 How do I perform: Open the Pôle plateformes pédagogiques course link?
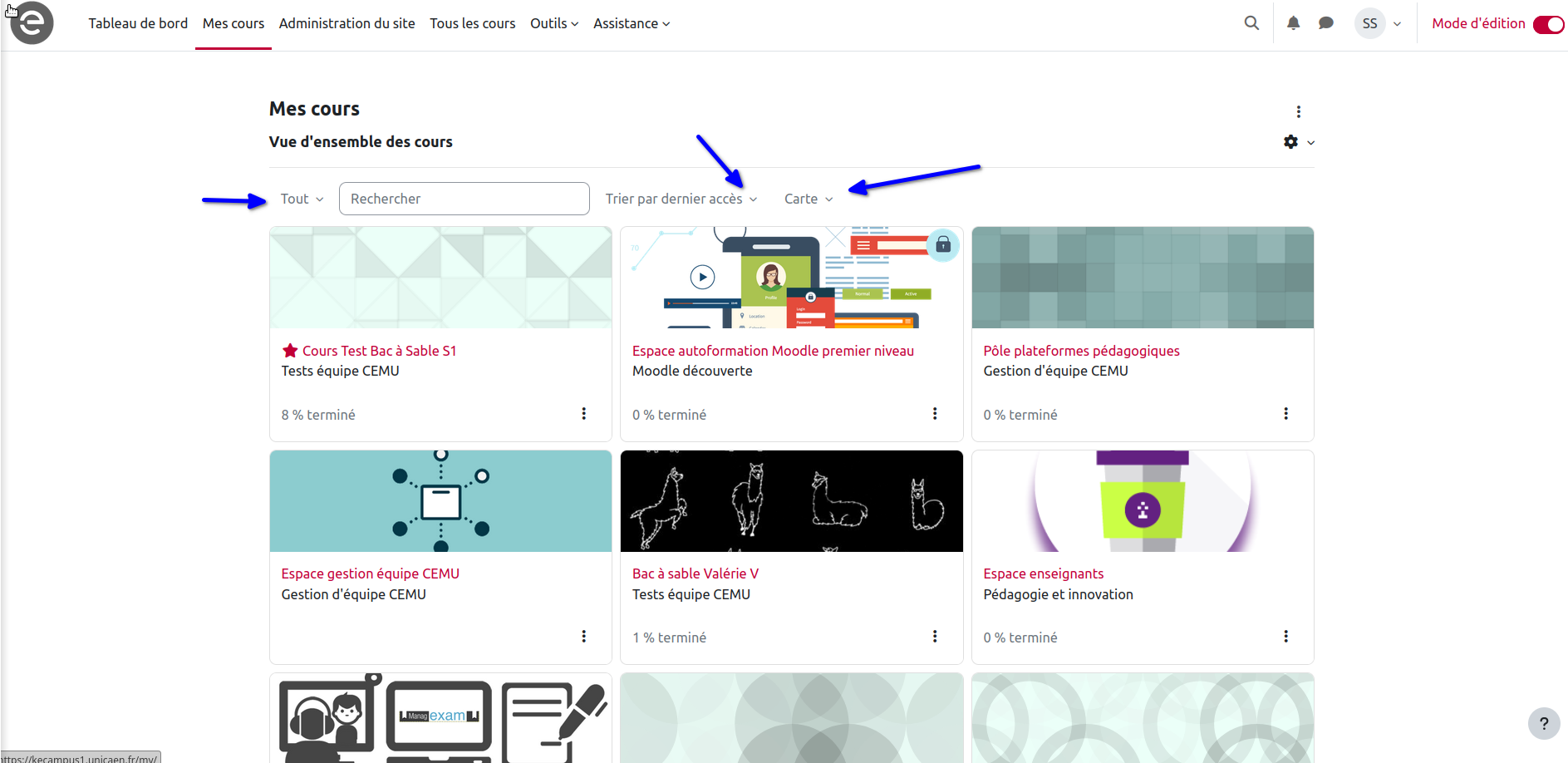coord(1081,351)
